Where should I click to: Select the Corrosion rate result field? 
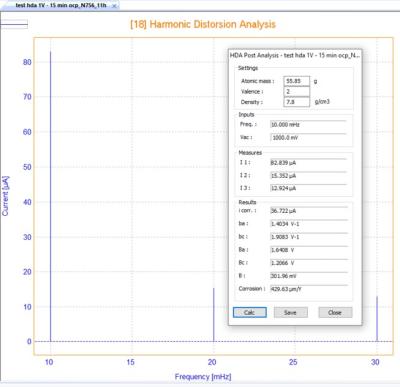pos(308,289)
